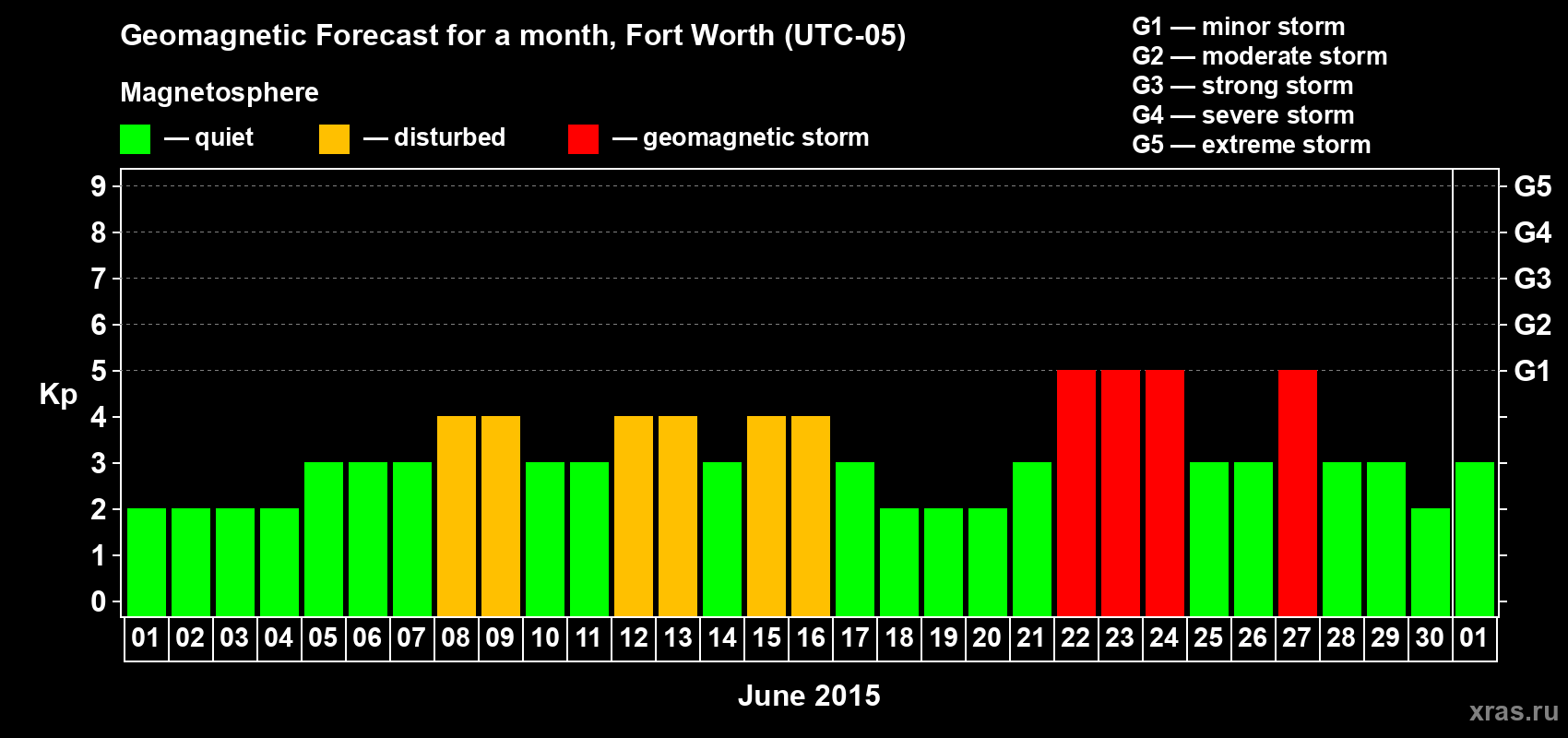The width and height of the screenshot is (1568, 738).
Task: Click the 'G2 — moderate storm' legend line
Action: (x=1259, y=56)
